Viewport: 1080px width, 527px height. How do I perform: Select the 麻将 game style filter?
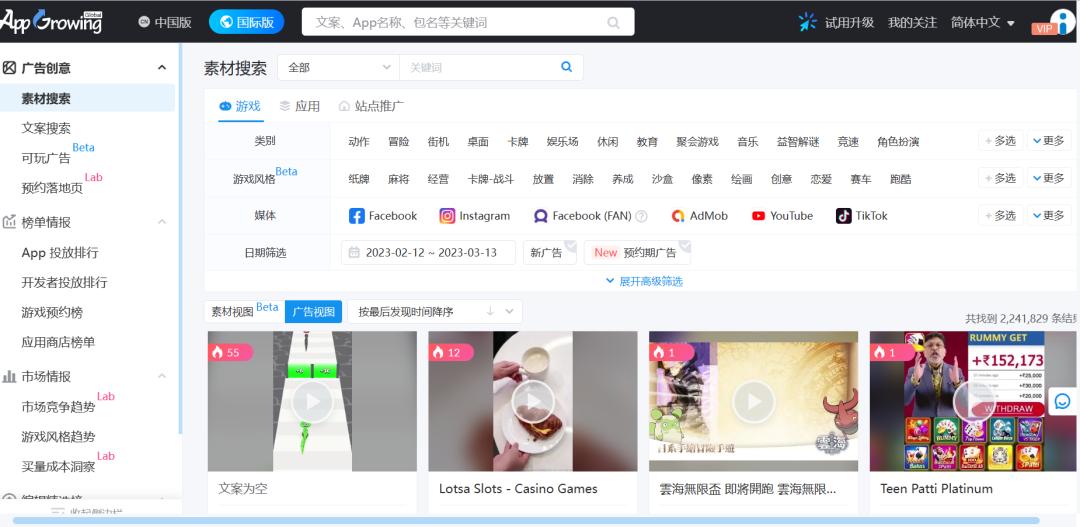click(x=398, y=178)
